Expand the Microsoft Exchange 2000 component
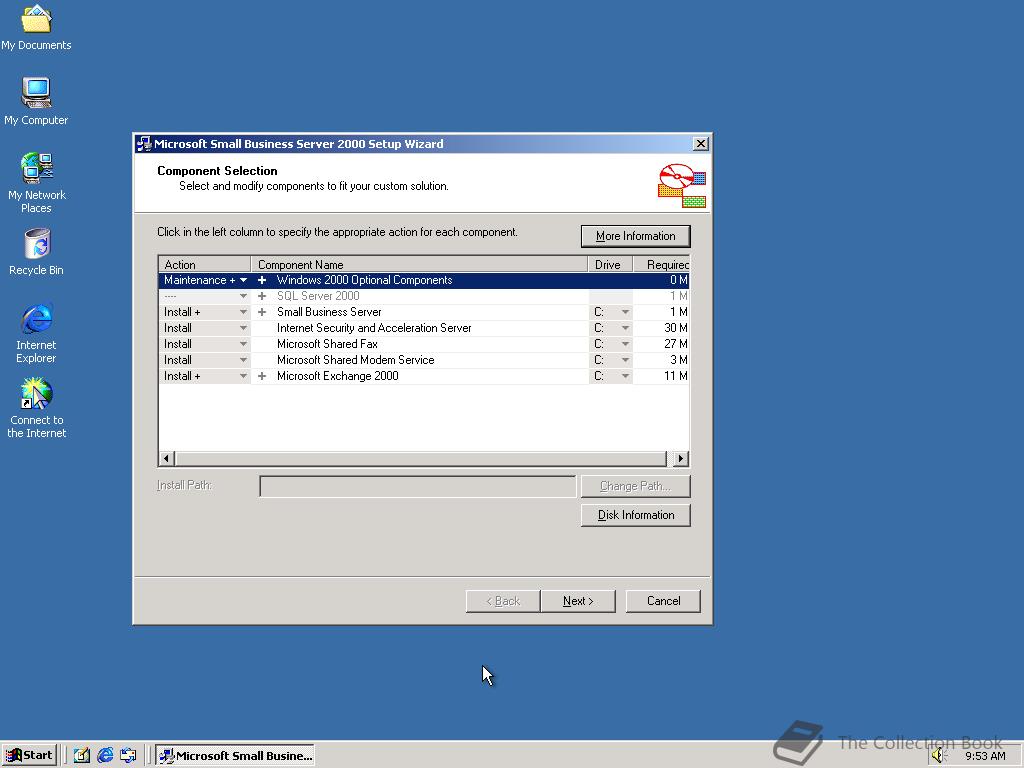 coord(262,376)
